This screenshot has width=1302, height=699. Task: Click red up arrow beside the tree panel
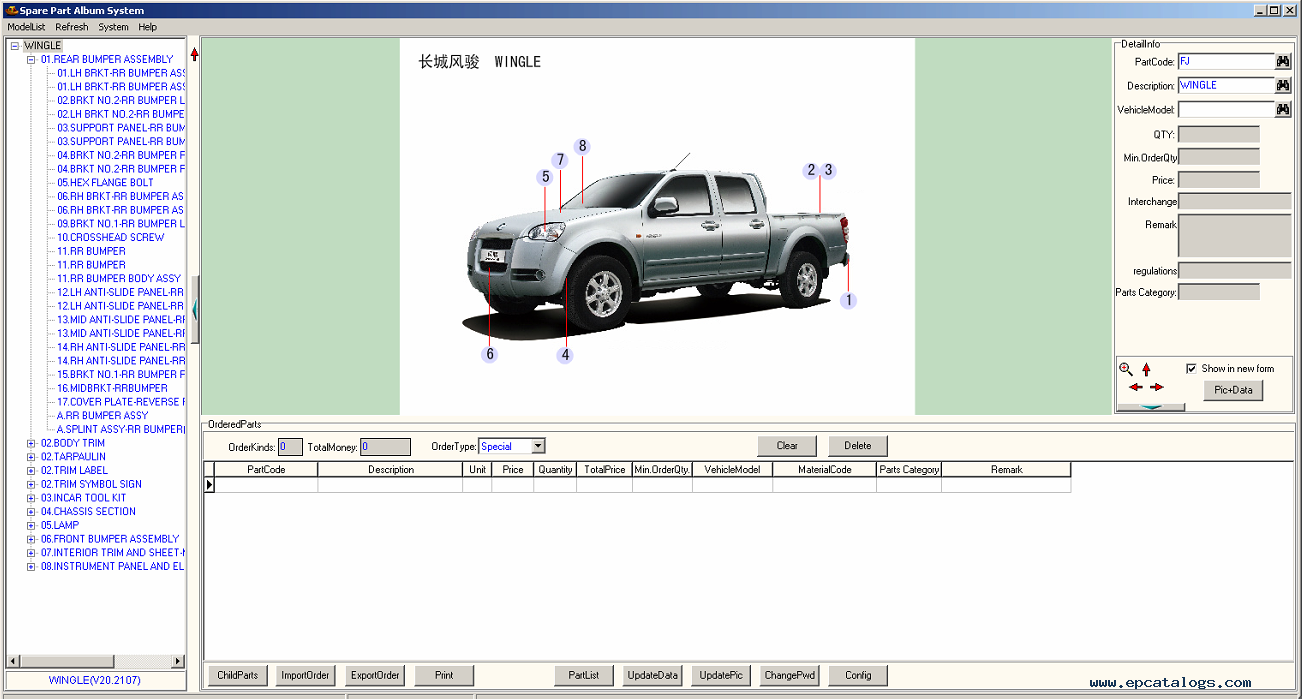(x=195, y=54)
